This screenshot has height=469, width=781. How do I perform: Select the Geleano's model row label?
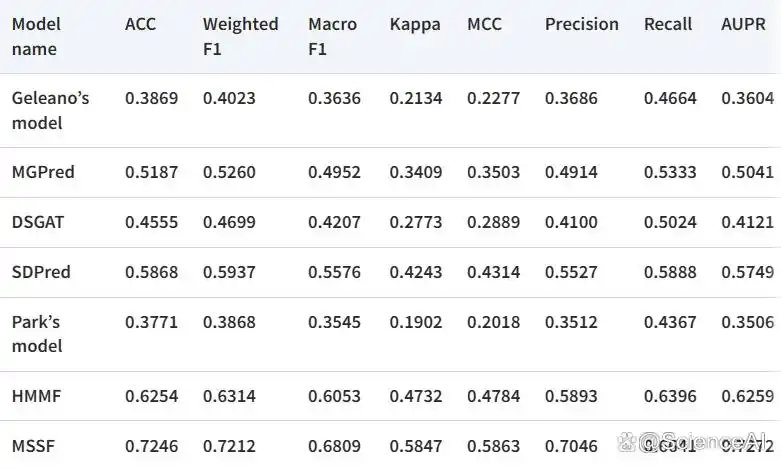coord(50,110)
